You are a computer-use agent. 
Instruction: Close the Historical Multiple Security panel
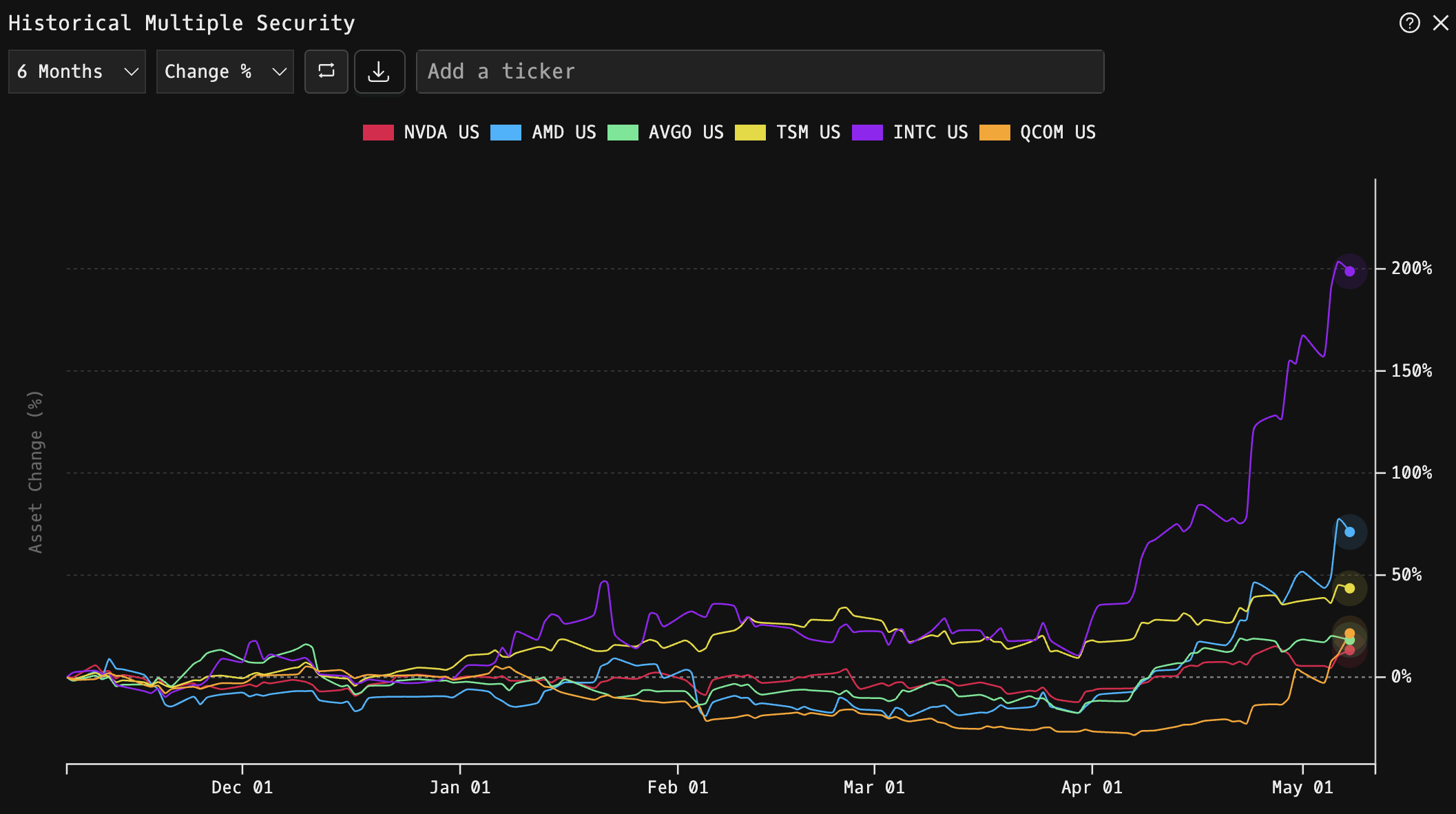coord(1440,23)
